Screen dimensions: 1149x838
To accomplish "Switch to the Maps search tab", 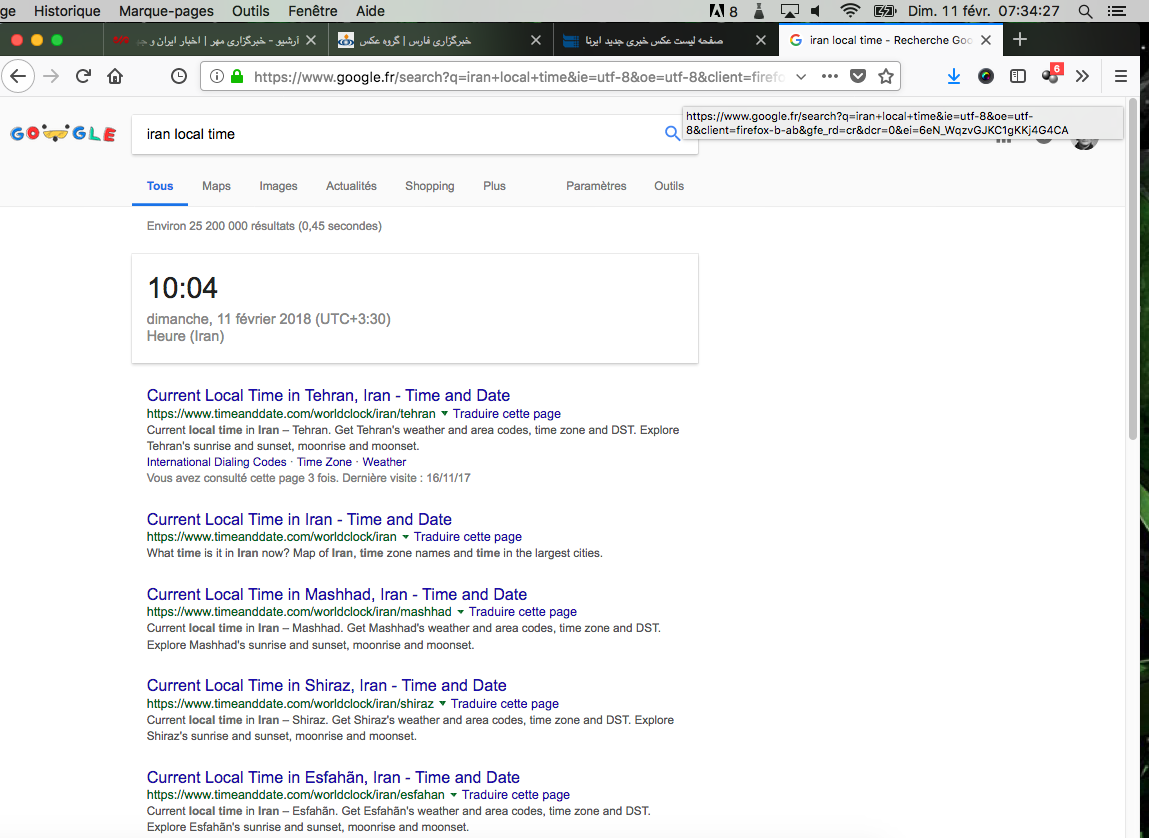I will click(x=216, y=186).
